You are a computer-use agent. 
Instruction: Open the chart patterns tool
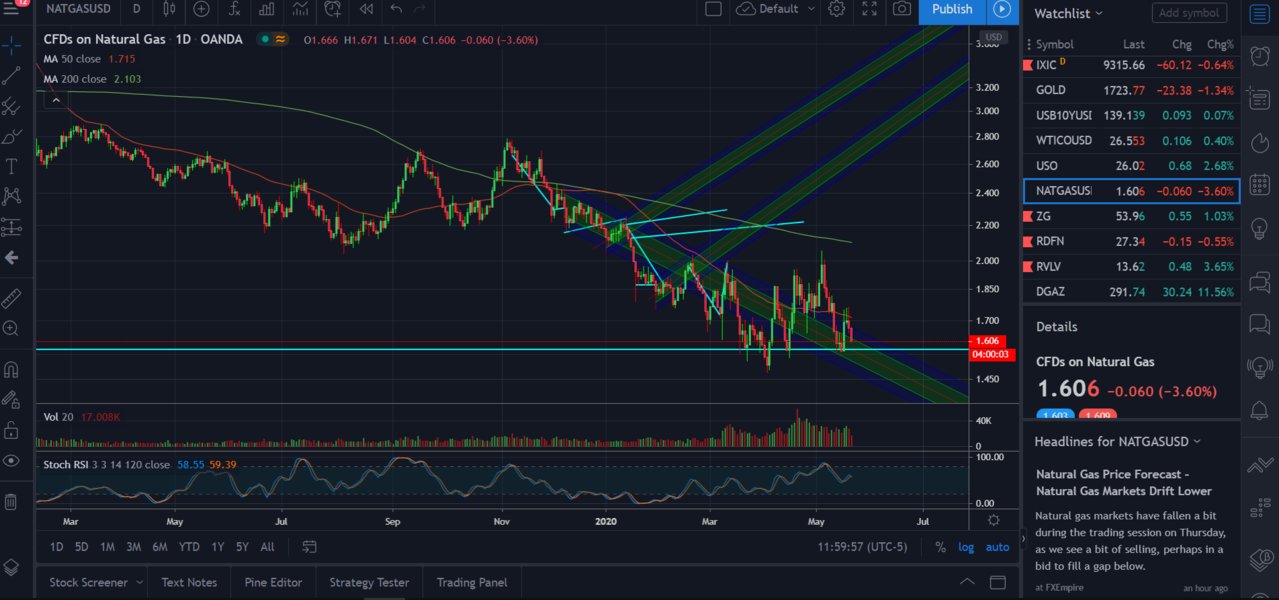point(12,196)
